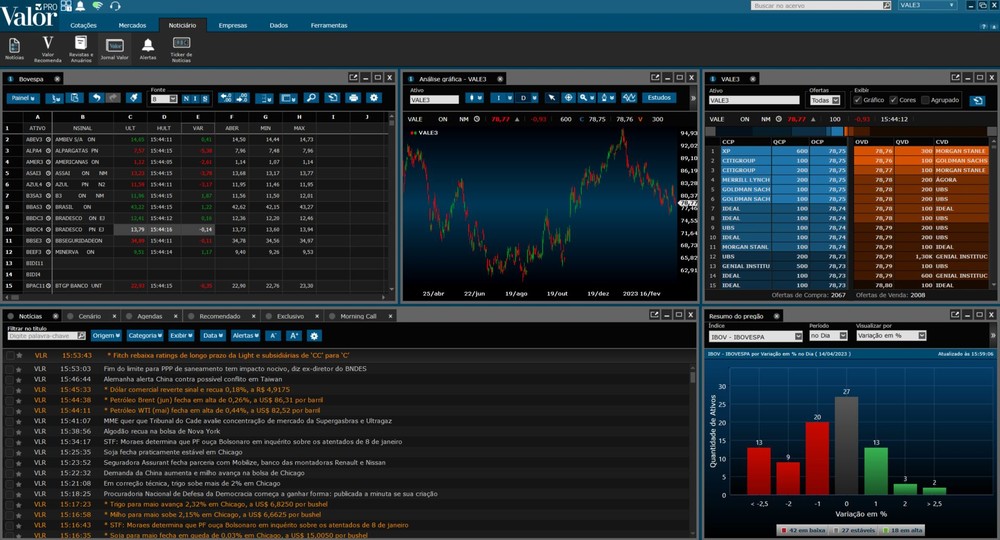Enable the Agrupado checkbox
Image resolution: width=1000 pixels, height=540 pixels.
[x=926, y=100]
